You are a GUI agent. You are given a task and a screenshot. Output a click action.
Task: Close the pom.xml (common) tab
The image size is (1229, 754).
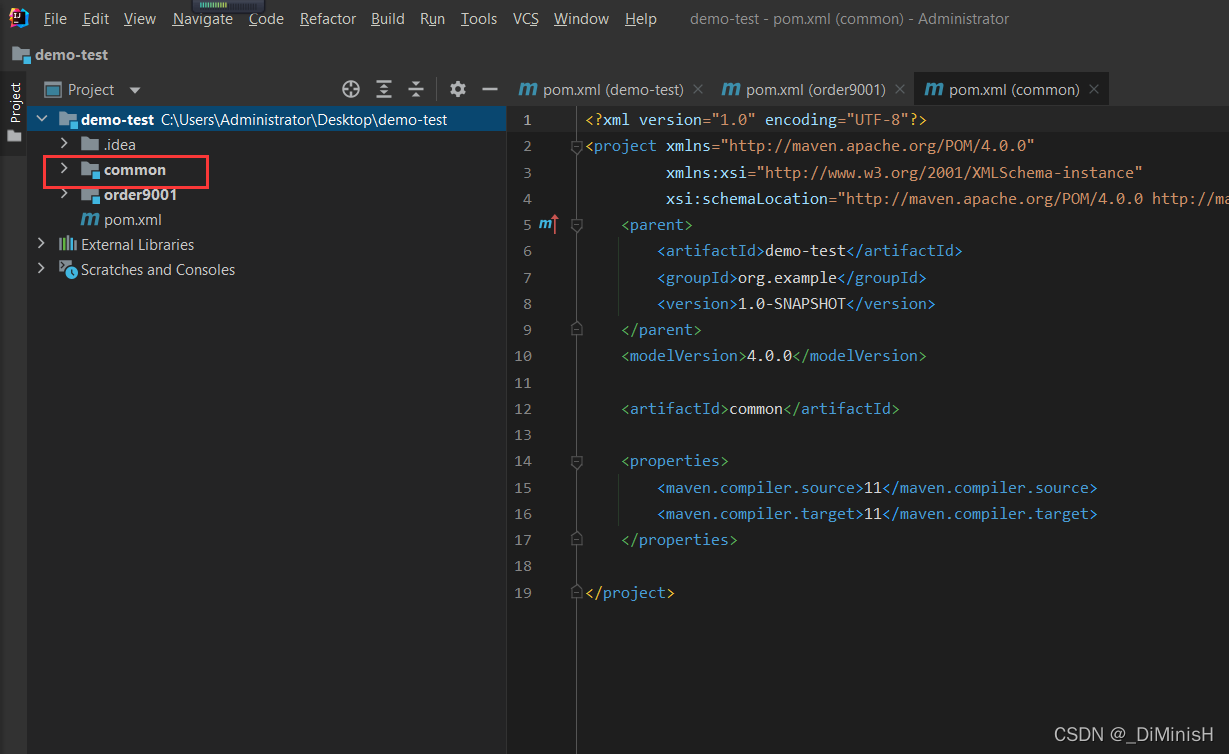(x=1094, y=89)
